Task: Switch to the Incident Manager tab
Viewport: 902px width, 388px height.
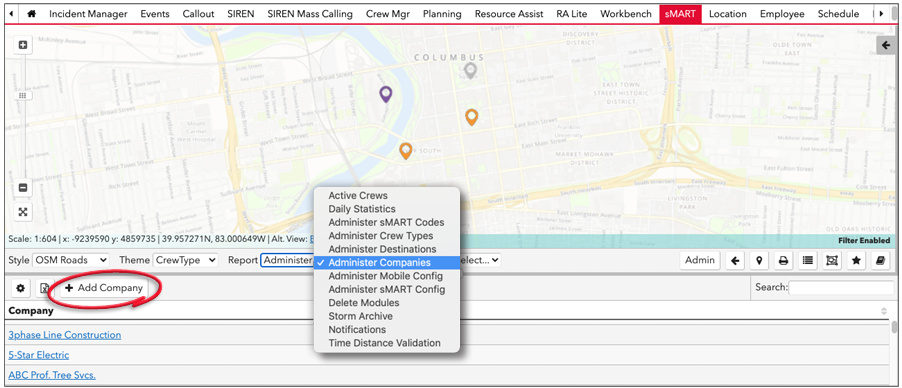Action: (88, 14)
